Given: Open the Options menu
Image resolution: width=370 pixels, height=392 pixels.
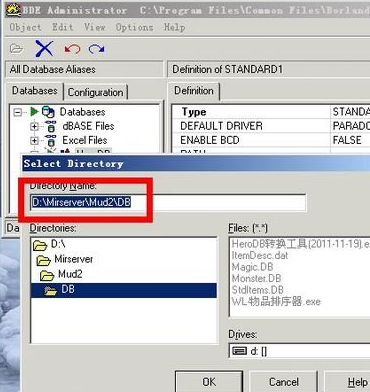Looking at the screenshot, I should coord(135,27).
